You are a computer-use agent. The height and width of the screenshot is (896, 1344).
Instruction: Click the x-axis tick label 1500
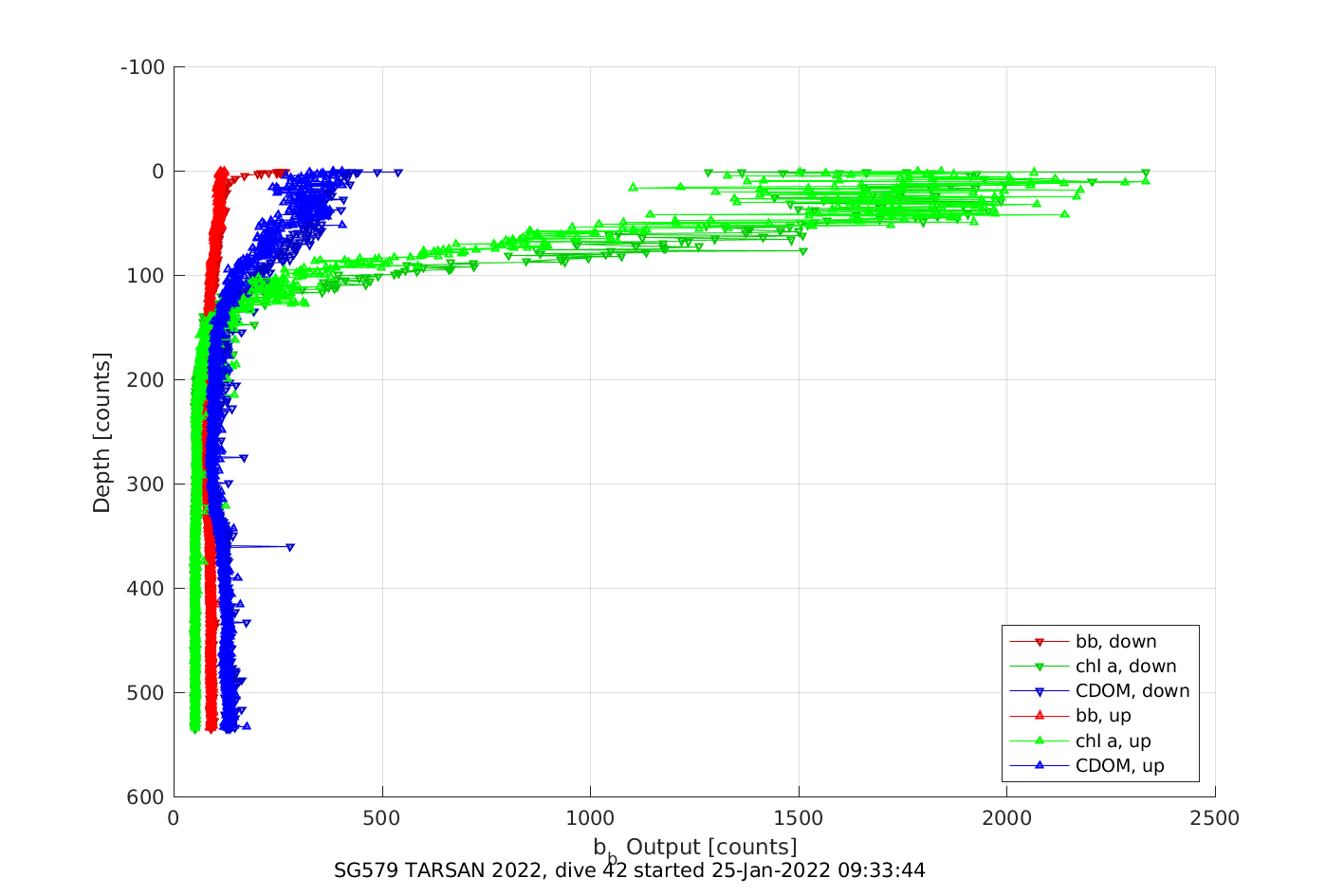(x=799, y=818)
